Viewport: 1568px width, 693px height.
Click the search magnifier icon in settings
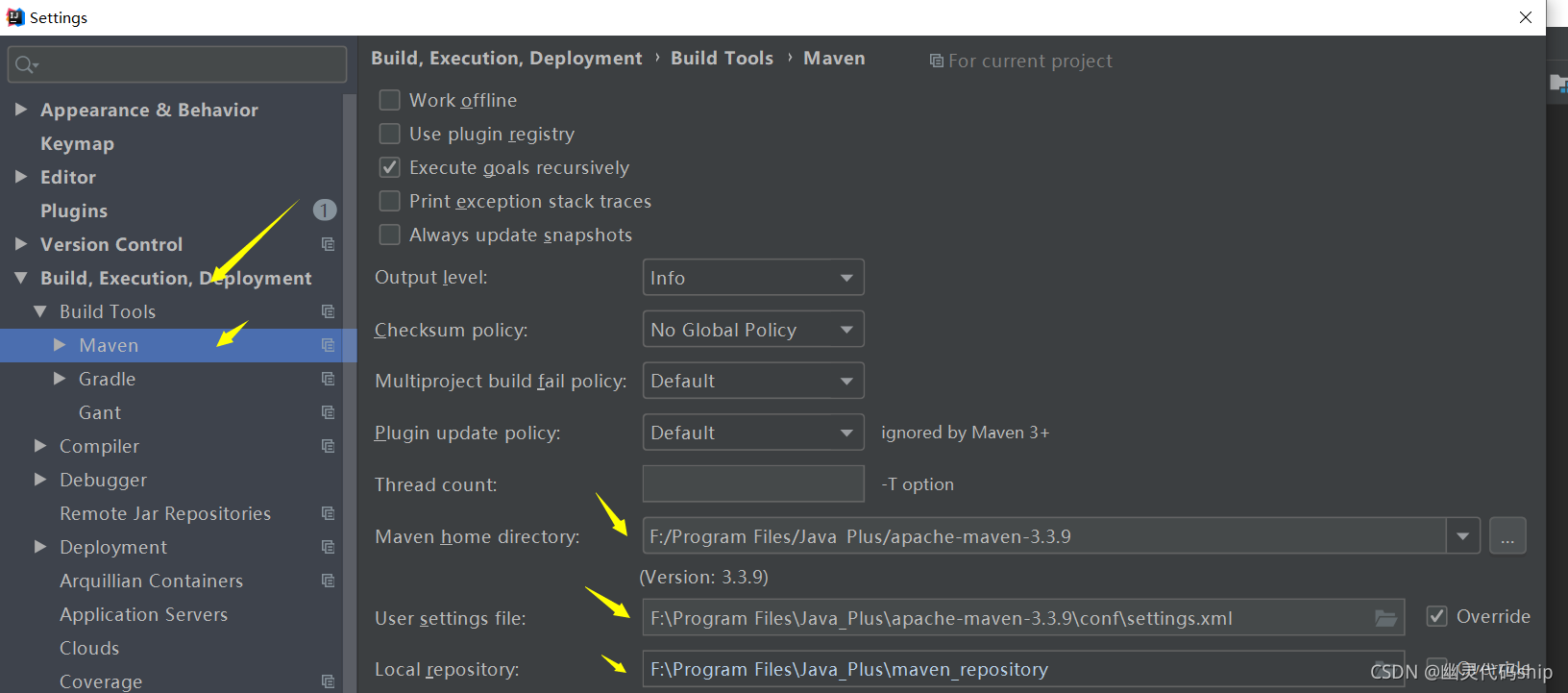pos(25,65)
